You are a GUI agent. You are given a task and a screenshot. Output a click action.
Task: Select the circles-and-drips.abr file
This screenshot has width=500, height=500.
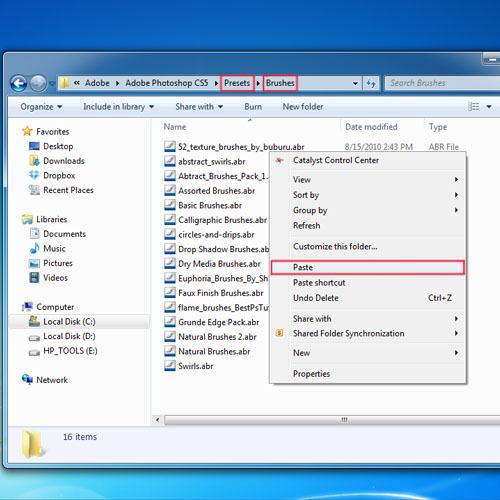[209, 235]
